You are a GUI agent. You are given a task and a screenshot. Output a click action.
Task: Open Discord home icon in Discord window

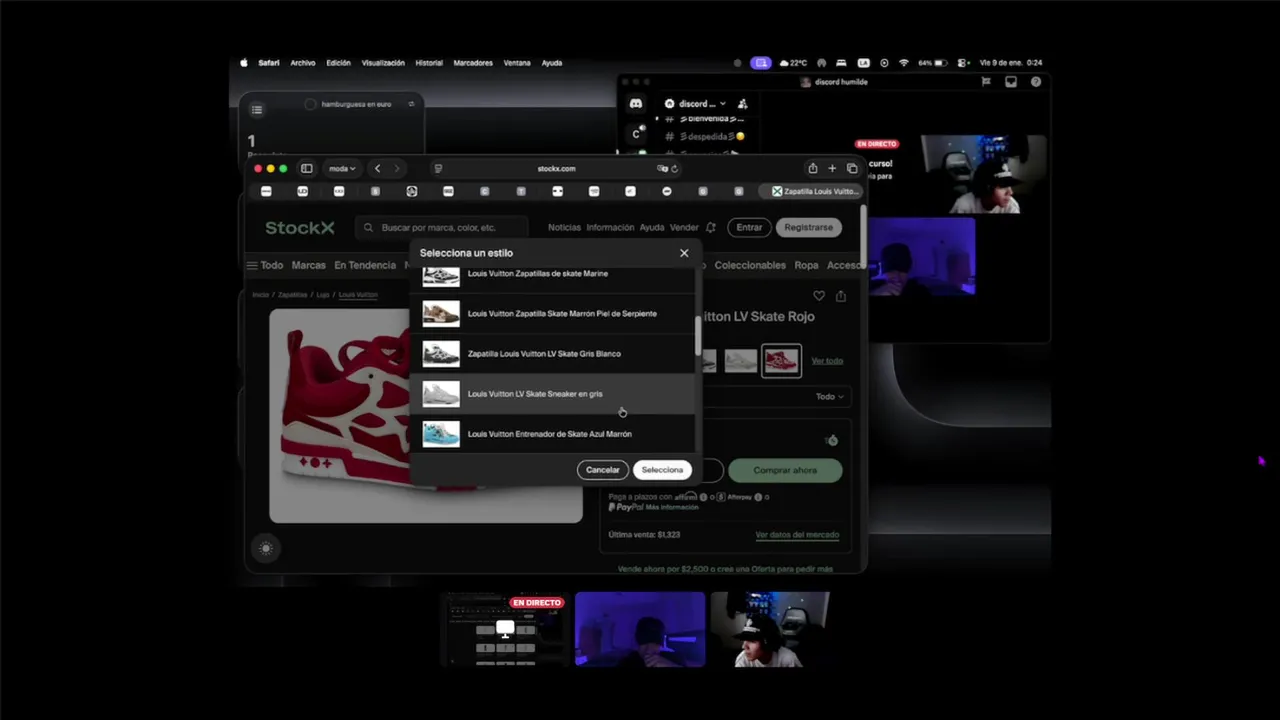636,104
